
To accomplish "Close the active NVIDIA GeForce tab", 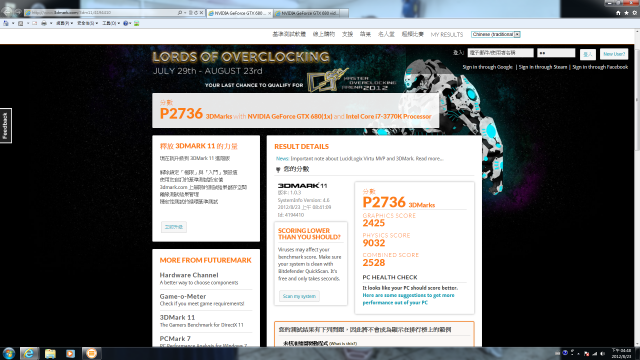I will click(x=269, y=13).
